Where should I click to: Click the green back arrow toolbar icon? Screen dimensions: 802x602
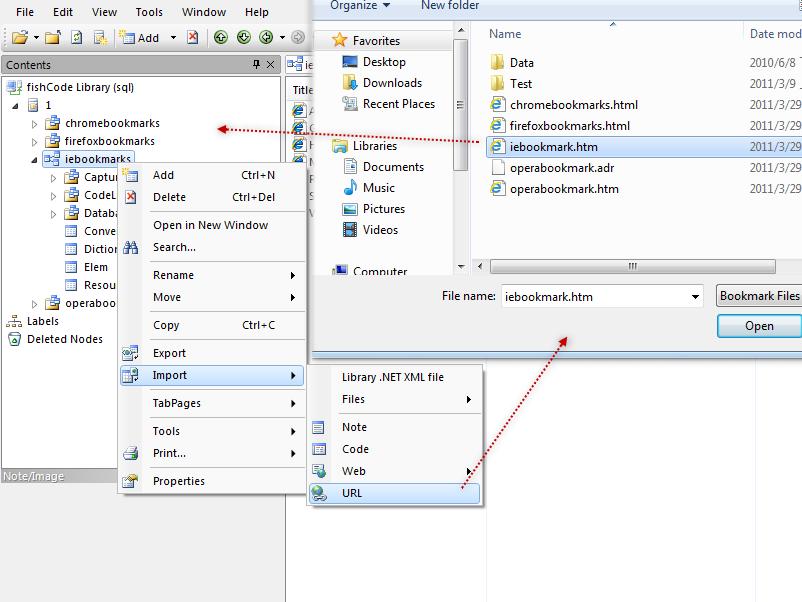point(266,37)
